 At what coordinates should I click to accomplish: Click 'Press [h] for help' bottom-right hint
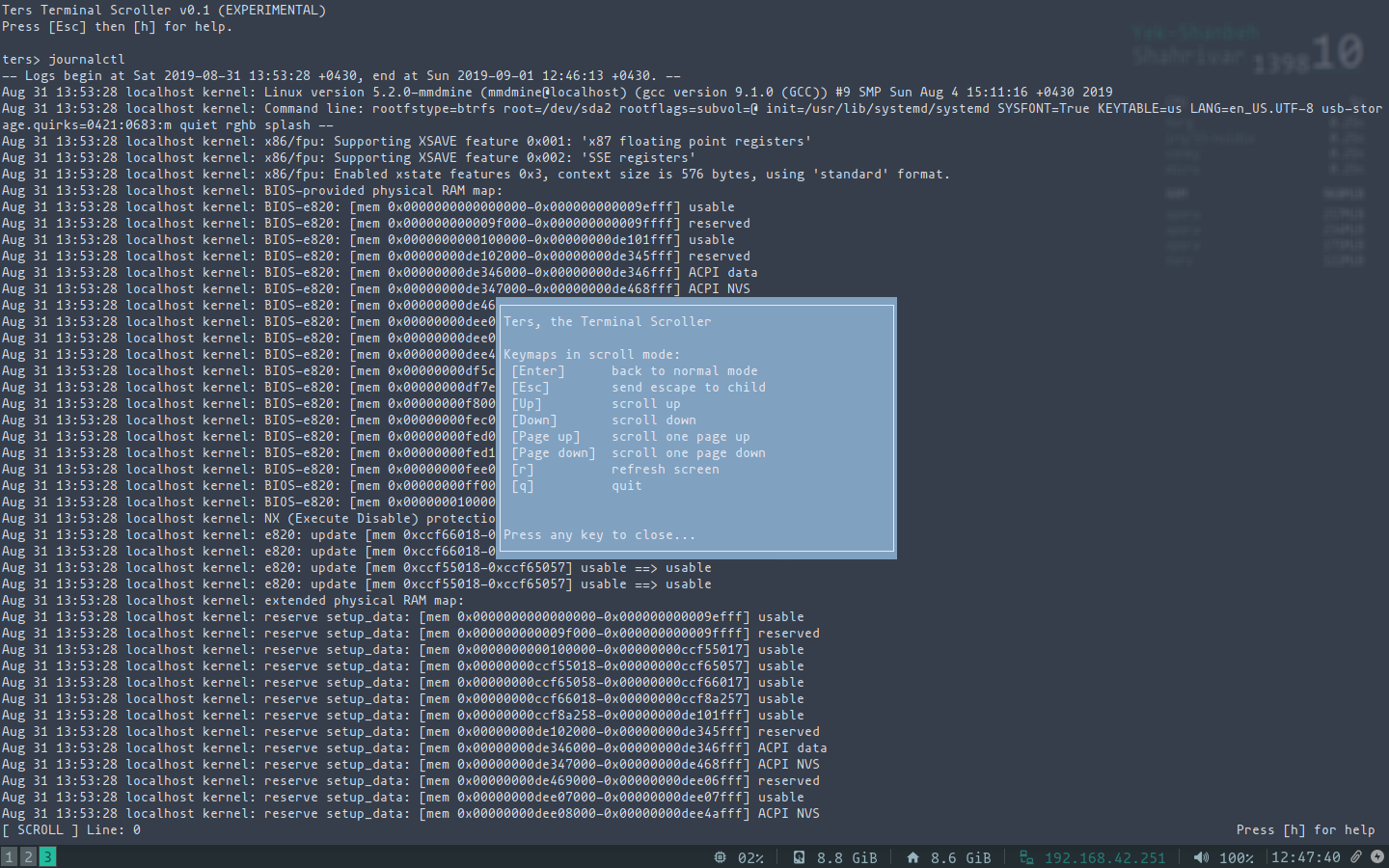point(1306,829)
